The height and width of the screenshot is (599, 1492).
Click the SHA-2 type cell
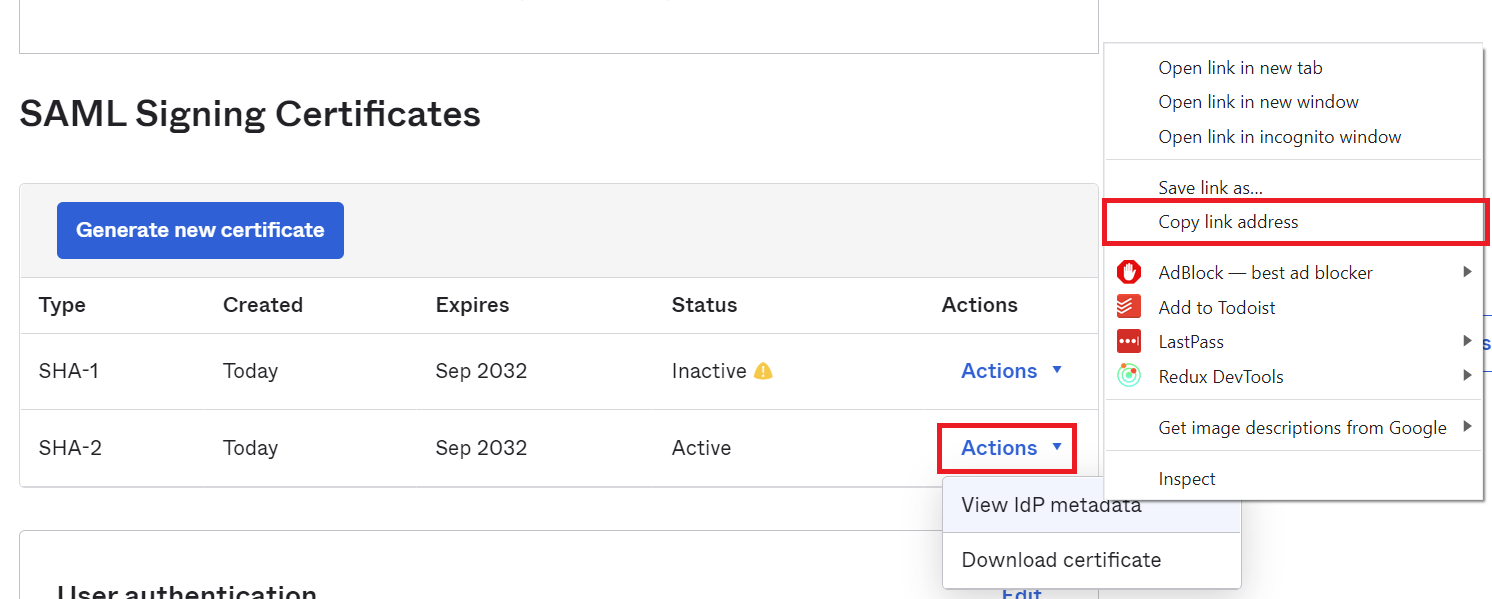70,448
